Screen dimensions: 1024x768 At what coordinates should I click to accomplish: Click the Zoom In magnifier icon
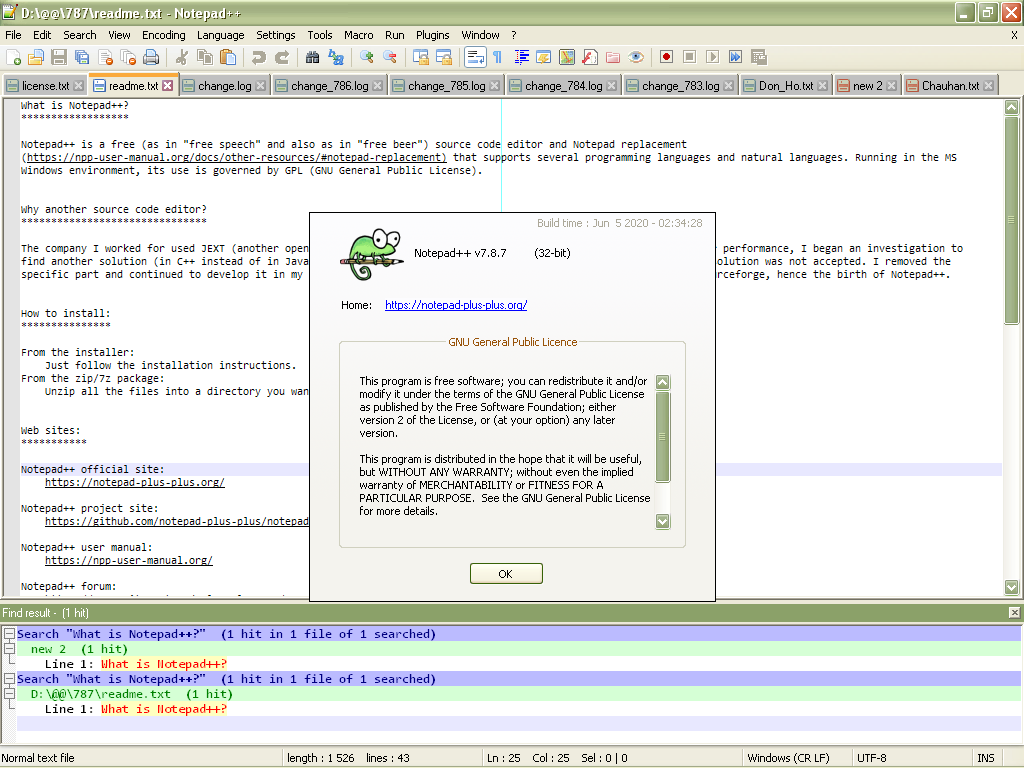pyautogui.click(x=367, y=57)
